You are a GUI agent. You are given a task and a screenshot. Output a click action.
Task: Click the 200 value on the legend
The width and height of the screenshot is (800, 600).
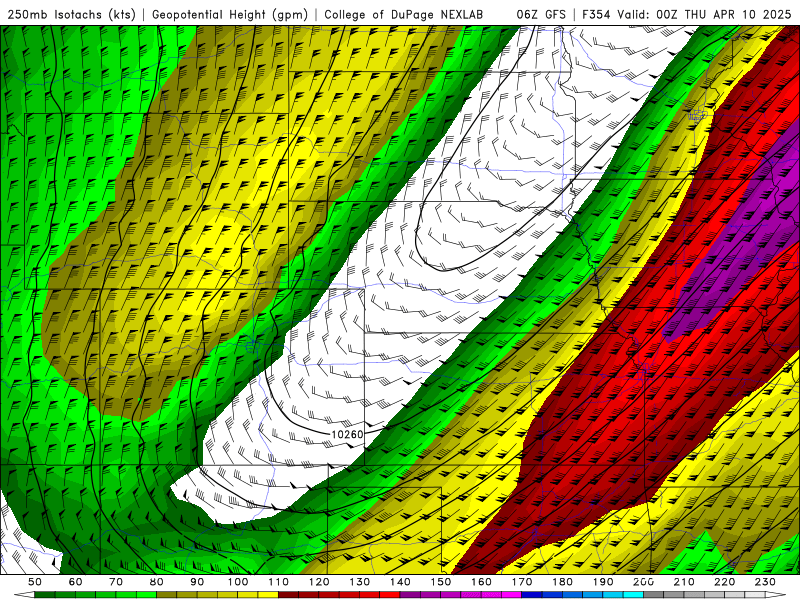point(643,582)
